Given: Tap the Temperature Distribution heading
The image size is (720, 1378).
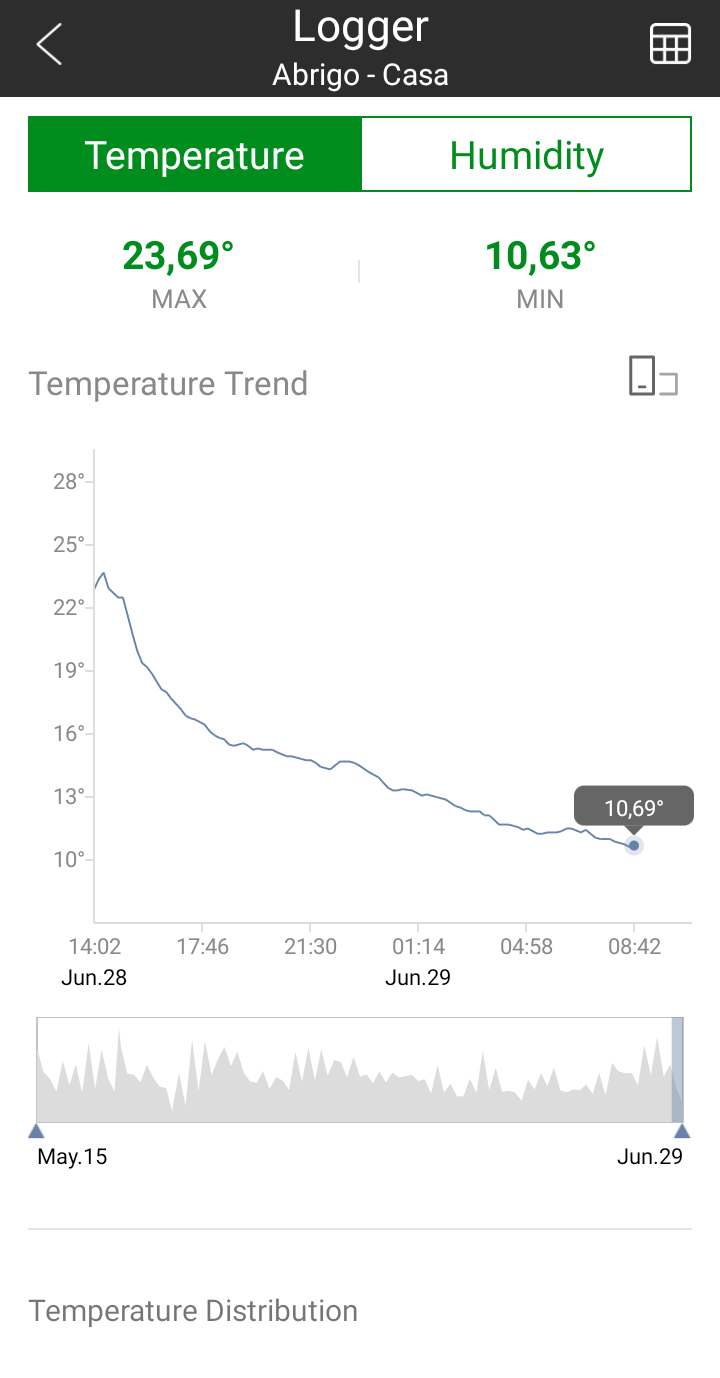Looking at the screenshot, I should coord(193,1311).
